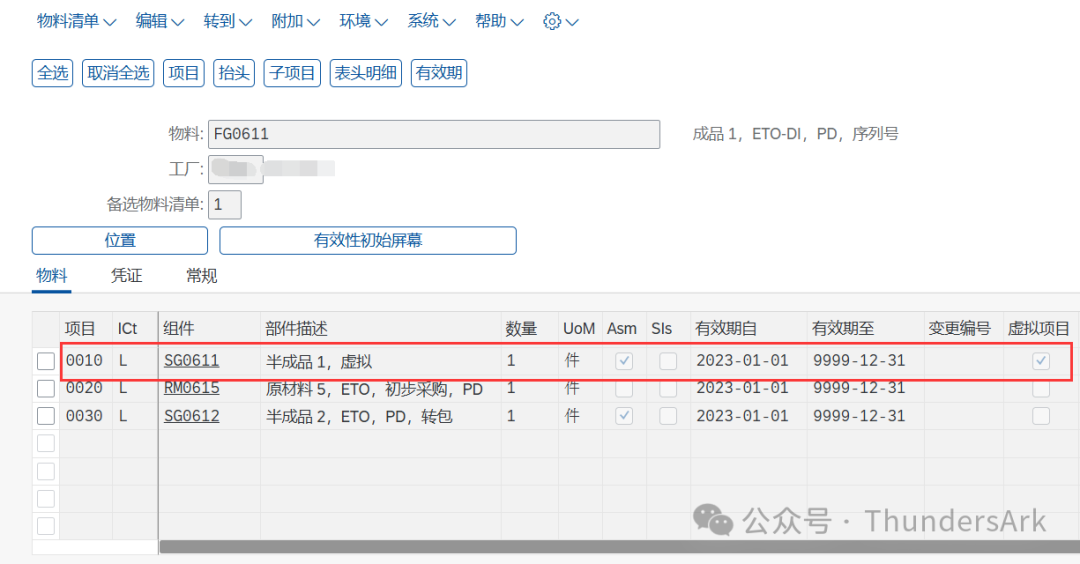
Task: Open the settings gear menu
Action: click(560, 21)
